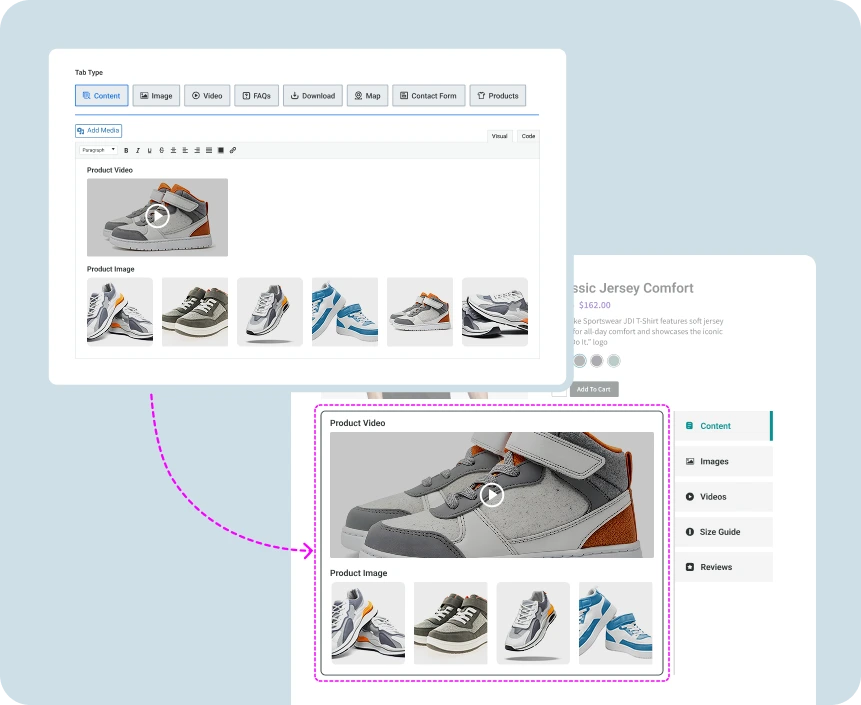Viewport: 861px width, 705px height.
Task: Click the Bold formatting icon
Action: pyautogui.click(x=126, y=150)
